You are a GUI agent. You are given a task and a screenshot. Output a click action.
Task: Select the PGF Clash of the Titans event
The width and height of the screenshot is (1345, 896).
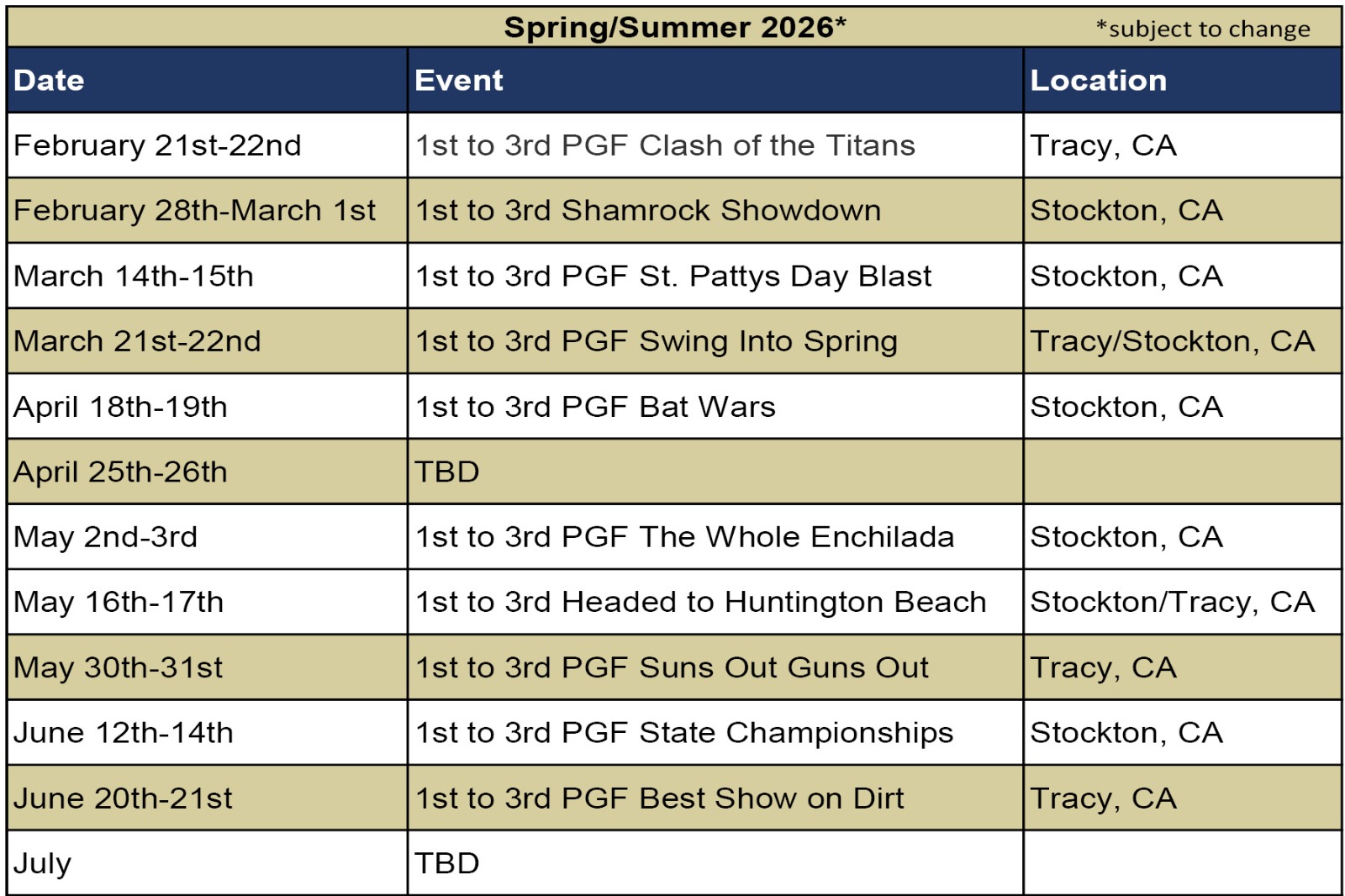tap(665, 145)
